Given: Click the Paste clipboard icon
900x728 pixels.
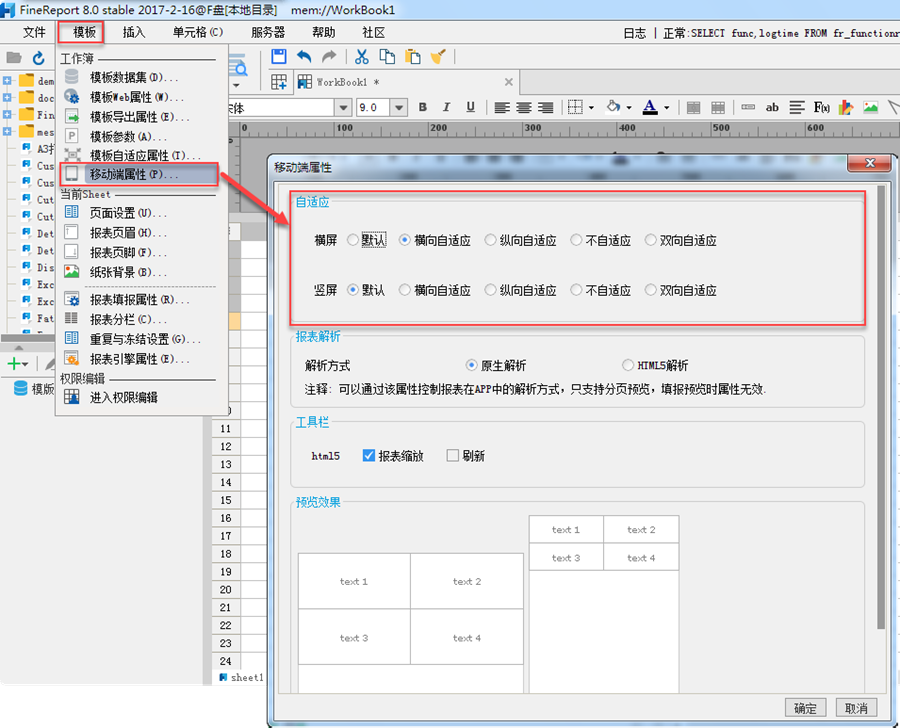Looking at the screenshot, I should pos(413,56).
